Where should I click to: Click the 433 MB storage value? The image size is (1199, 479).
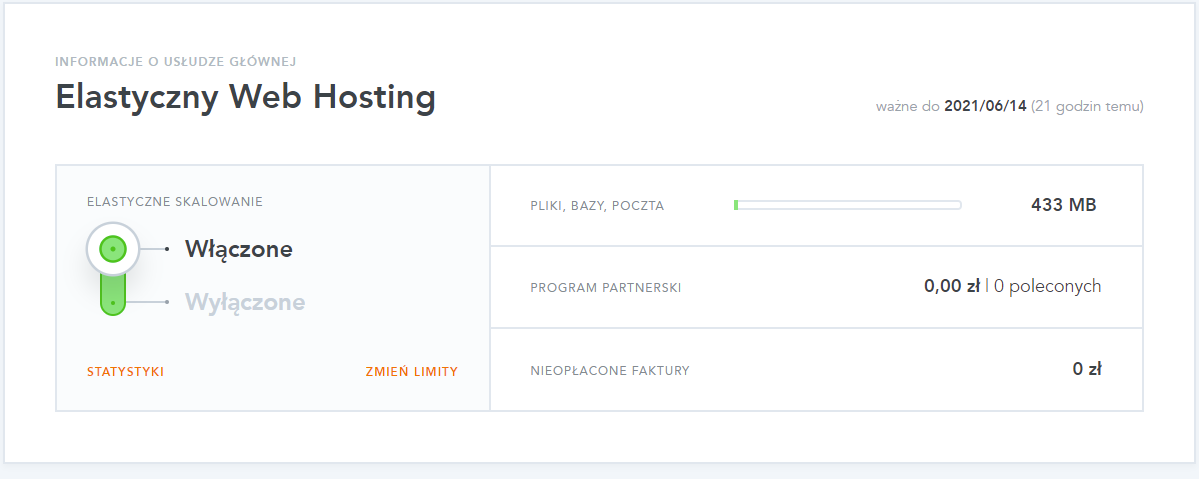click(1064, 205)
